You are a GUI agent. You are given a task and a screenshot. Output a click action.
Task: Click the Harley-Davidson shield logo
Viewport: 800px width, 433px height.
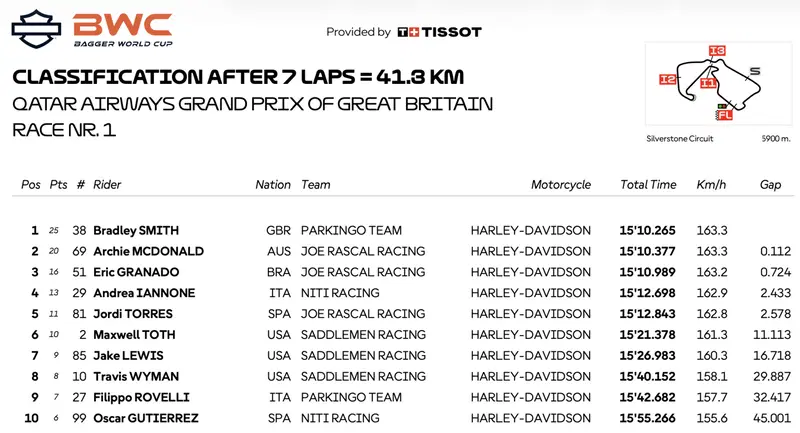tap(36, 29)
